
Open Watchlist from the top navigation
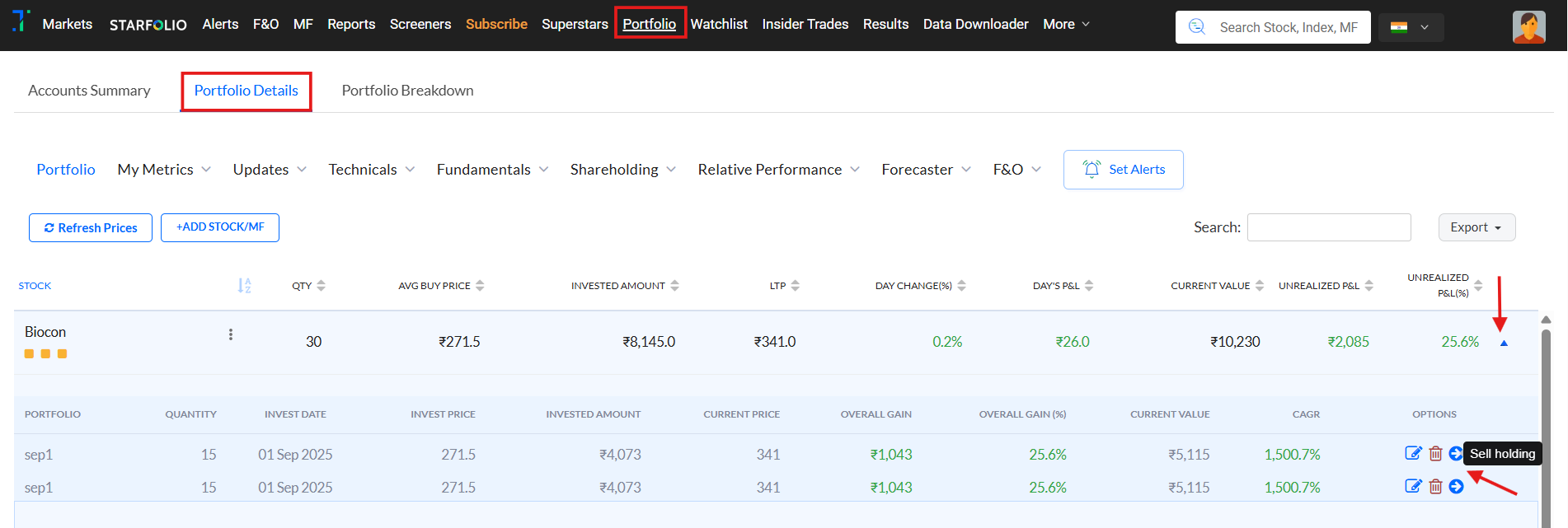(719, 25)
